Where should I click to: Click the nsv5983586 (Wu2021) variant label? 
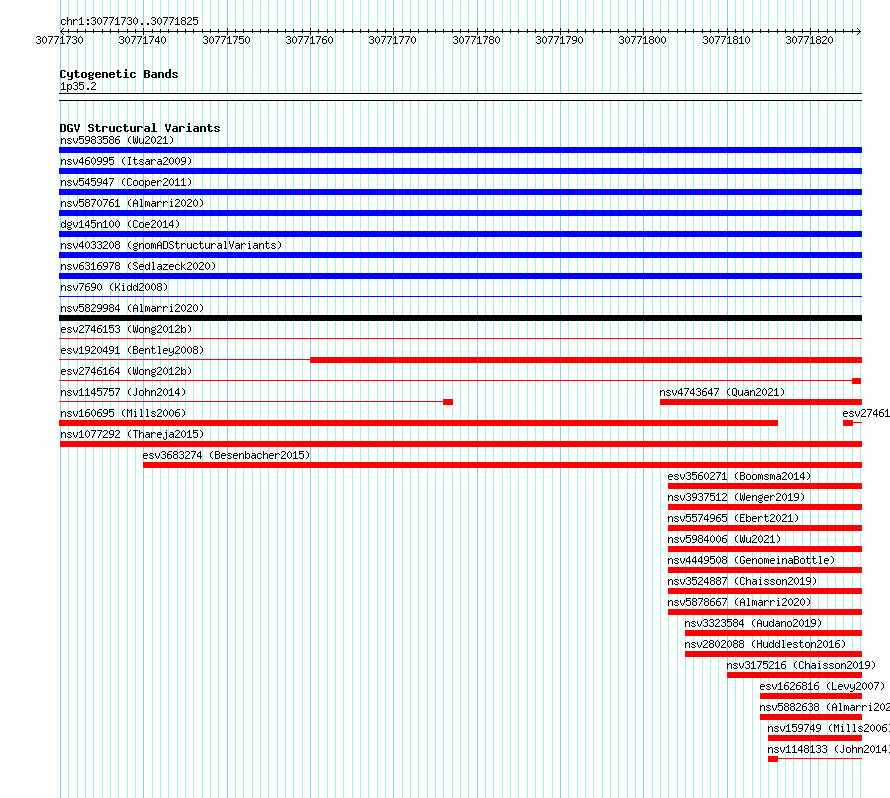click(x=117, y=140)
